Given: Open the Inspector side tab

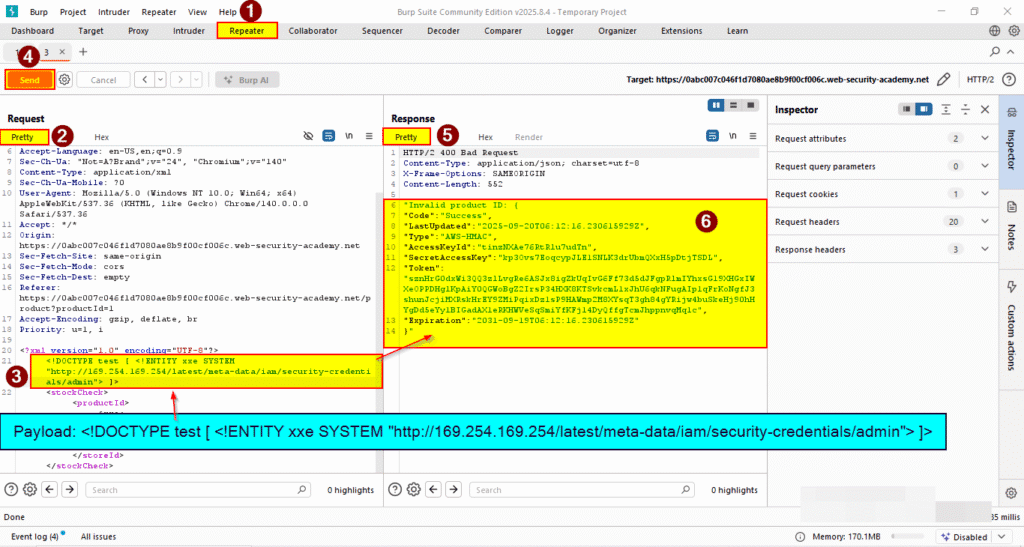Looking at the screenshot, I should pos(1011,141).
